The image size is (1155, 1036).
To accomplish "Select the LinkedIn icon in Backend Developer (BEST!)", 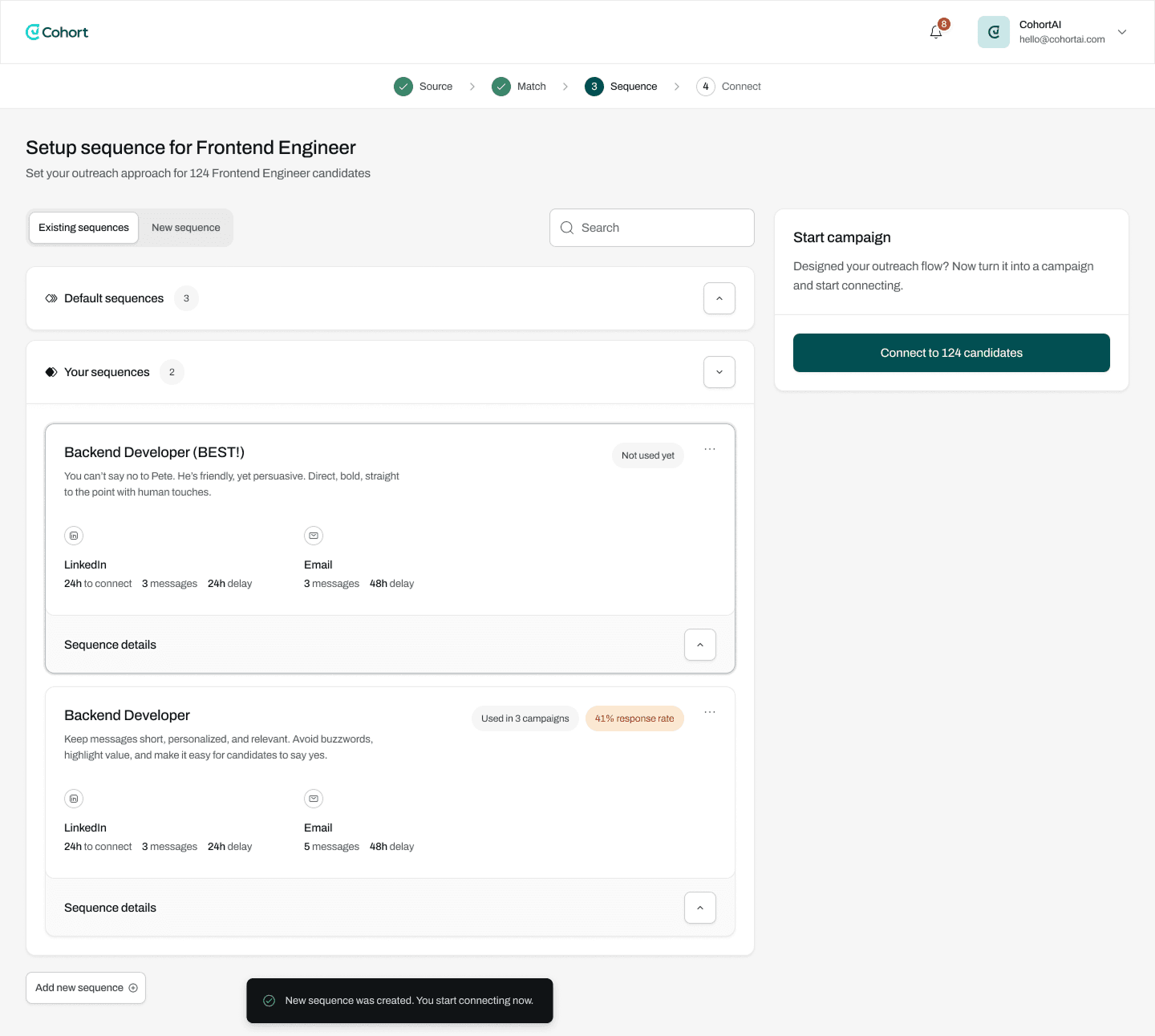I will [x=74, y=535].
